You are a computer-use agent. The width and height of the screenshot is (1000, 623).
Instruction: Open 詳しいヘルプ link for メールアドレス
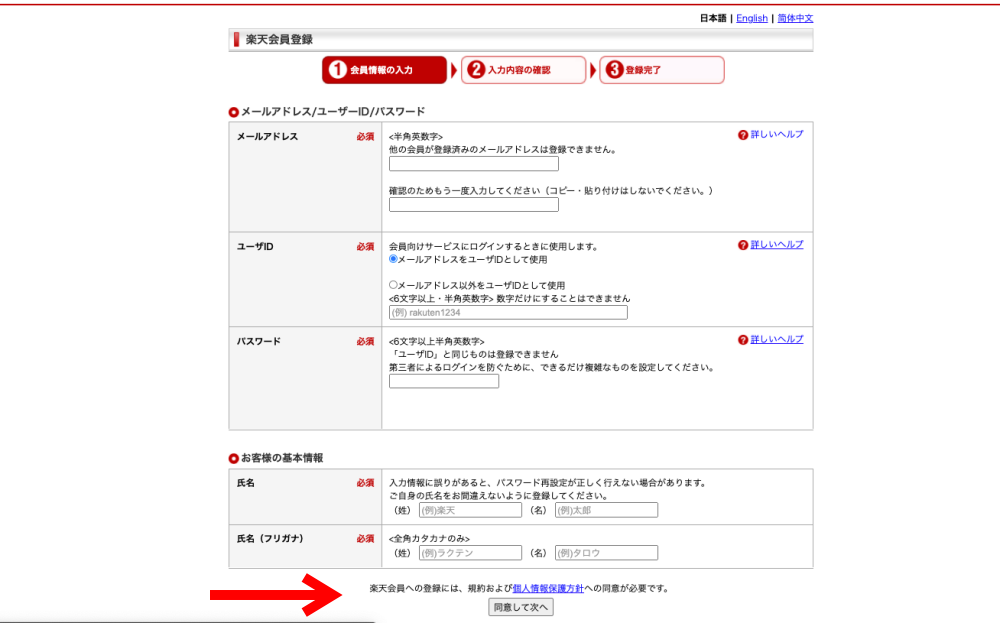click(x=777, y=135)
